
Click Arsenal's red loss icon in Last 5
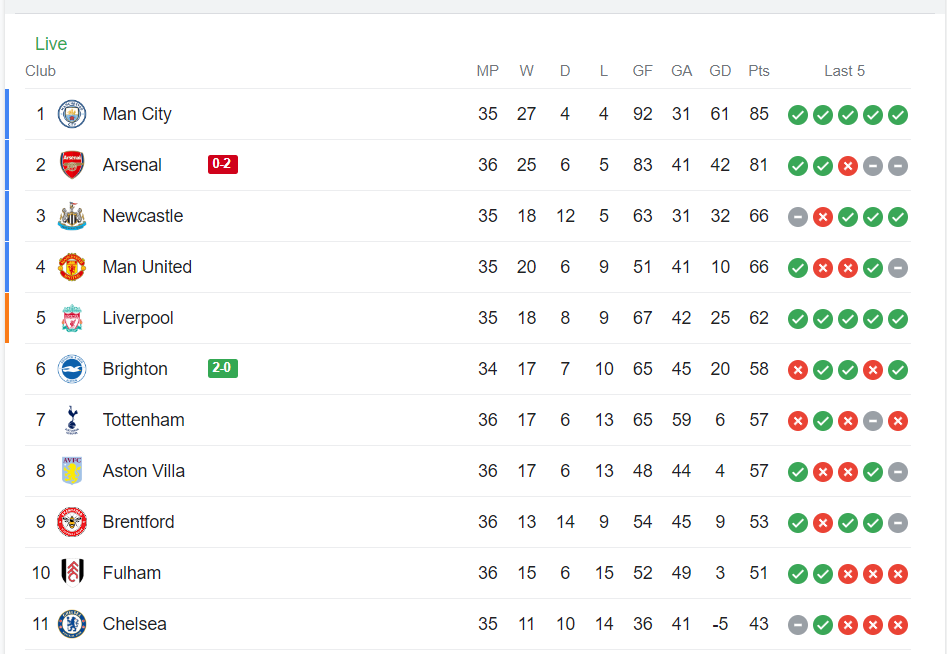click(x=848, y=166)
